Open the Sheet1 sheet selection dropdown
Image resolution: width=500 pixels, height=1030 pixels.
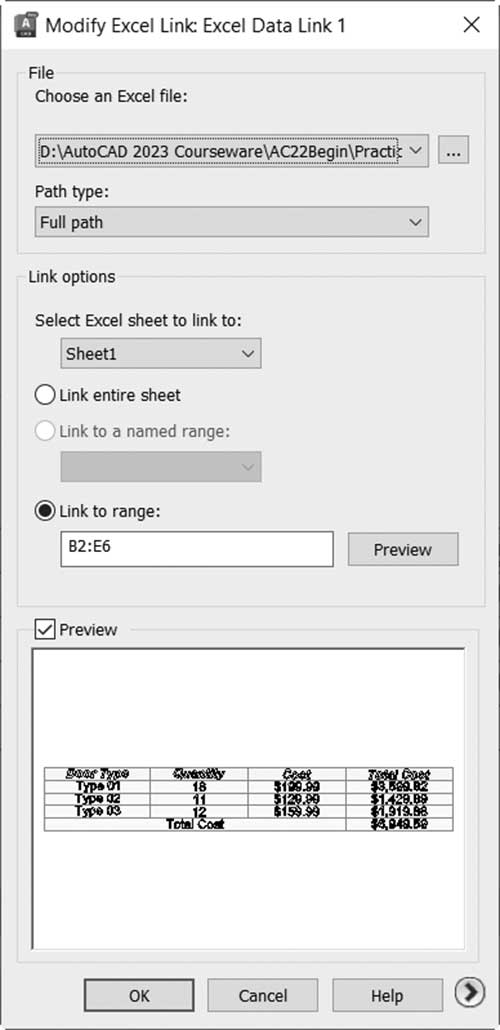161,353
